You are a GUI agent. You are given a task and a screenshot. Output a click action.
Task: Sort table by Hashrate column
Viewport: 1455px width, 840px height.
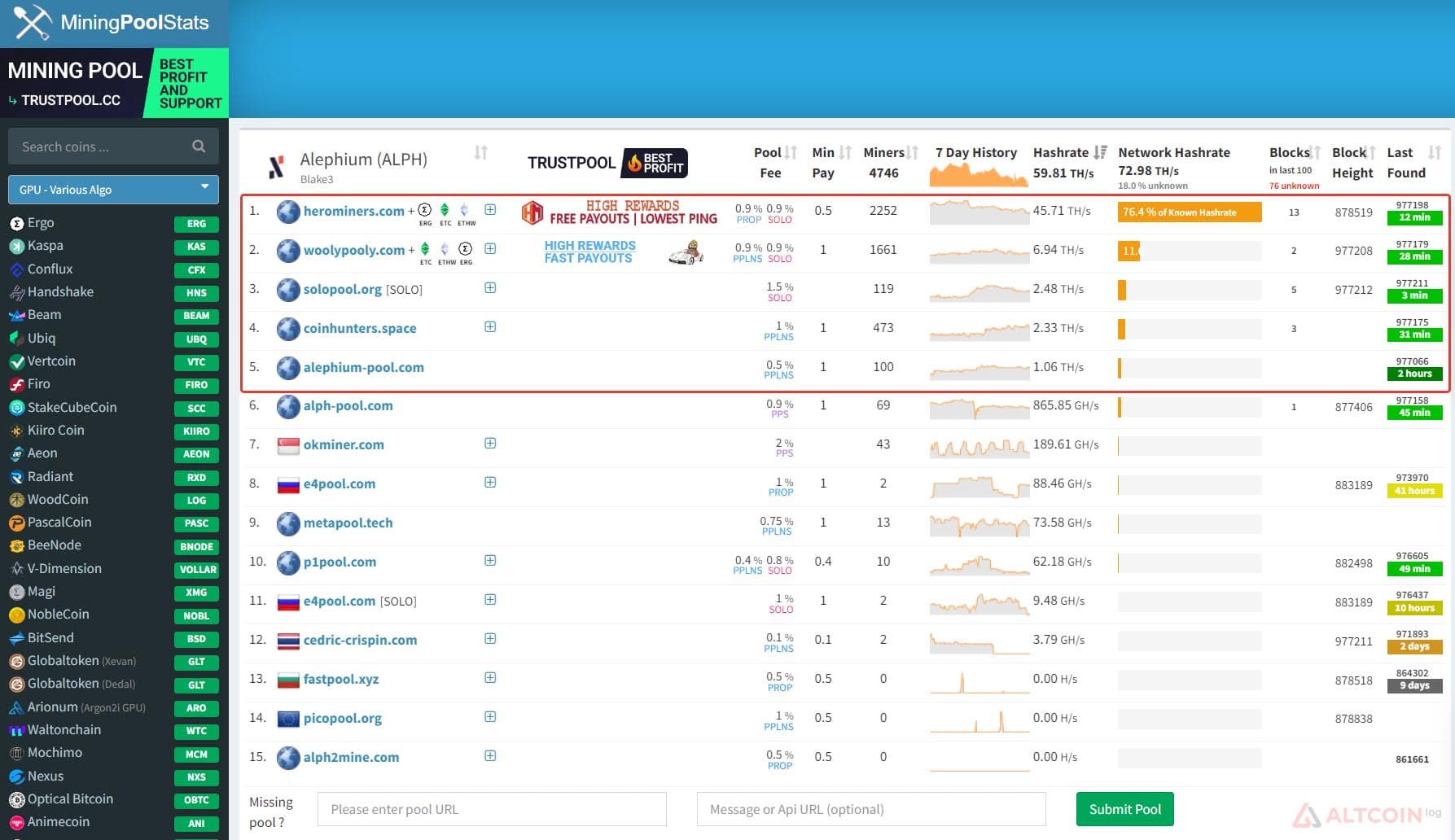pyautogui.click(x=1100, y=152)
